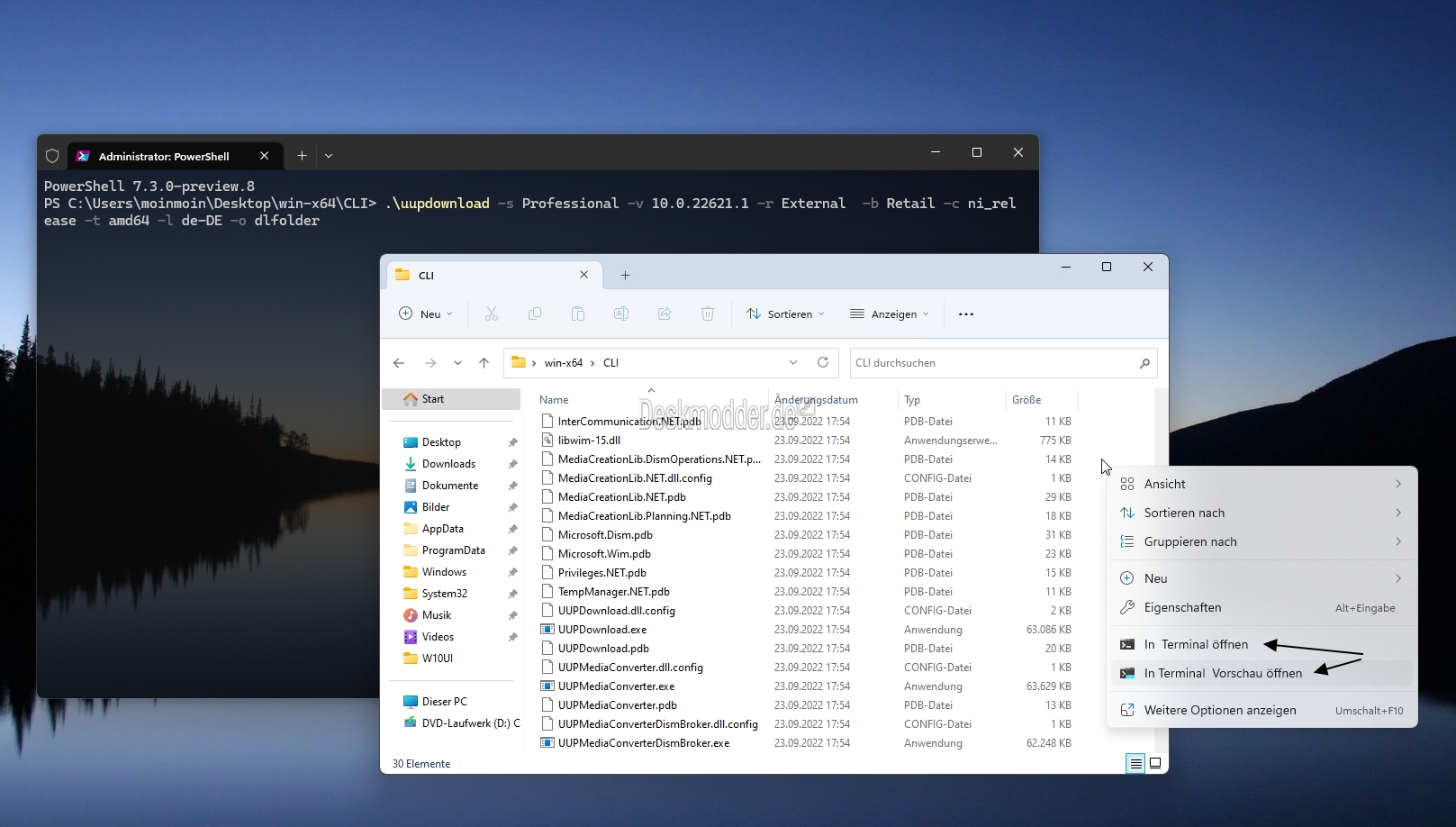Switch to details view icon in status bar
This screenshot has height=827, width=1456.
1135,764
